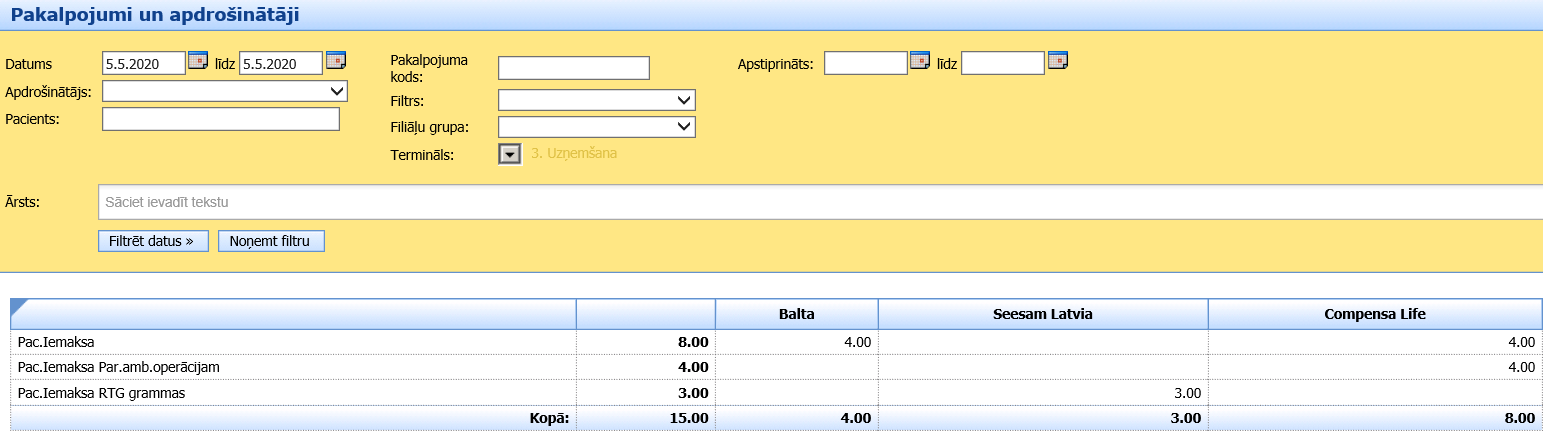Open calendar for Apstiprināts start date
The width and height of the screenshot is (1543, 432).
(920, 62)
